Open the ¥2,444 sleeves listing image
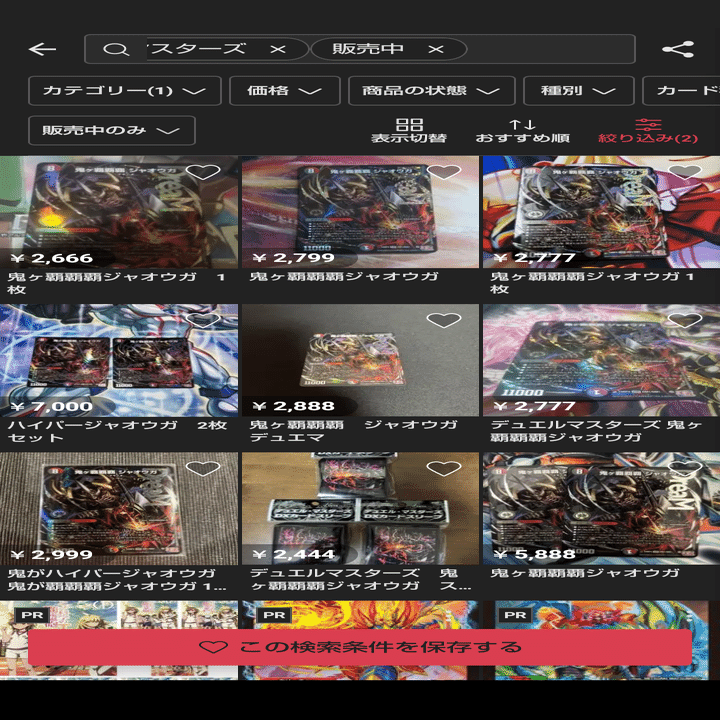The height and width of the screenshot is (720, 720). tap(360, 508)
